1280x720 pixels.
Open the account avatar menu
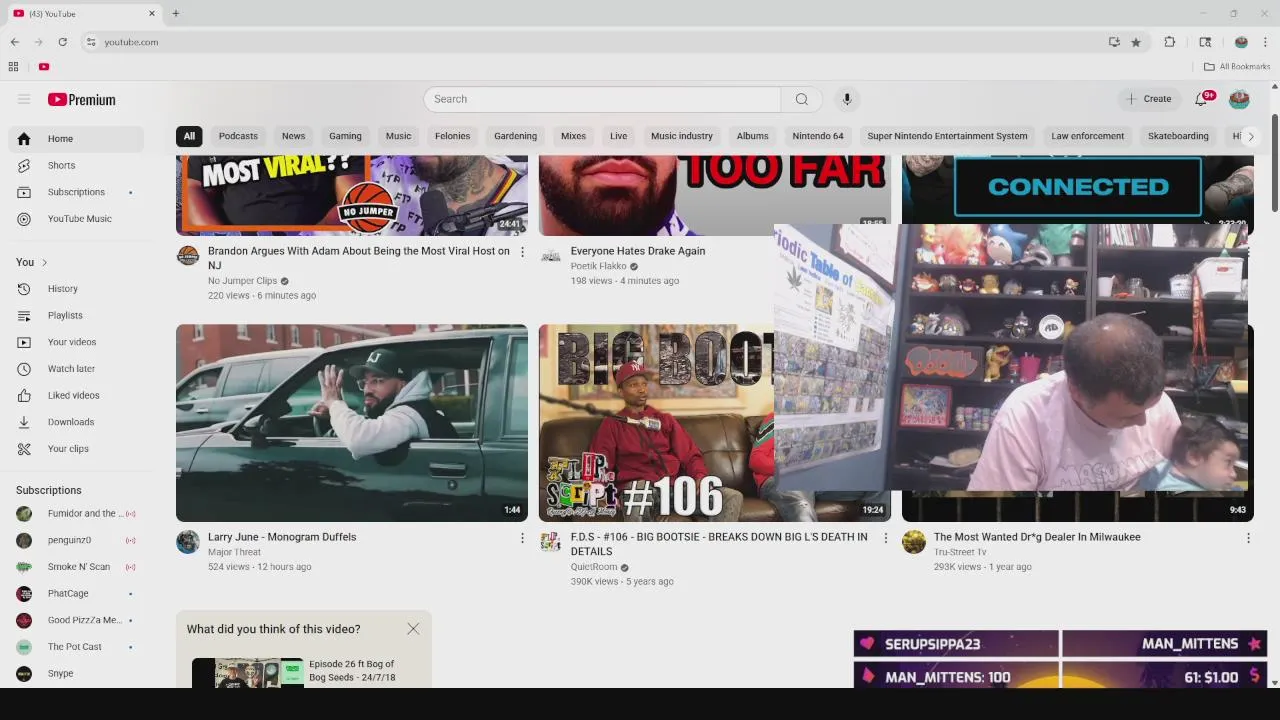pos(1239,99)
